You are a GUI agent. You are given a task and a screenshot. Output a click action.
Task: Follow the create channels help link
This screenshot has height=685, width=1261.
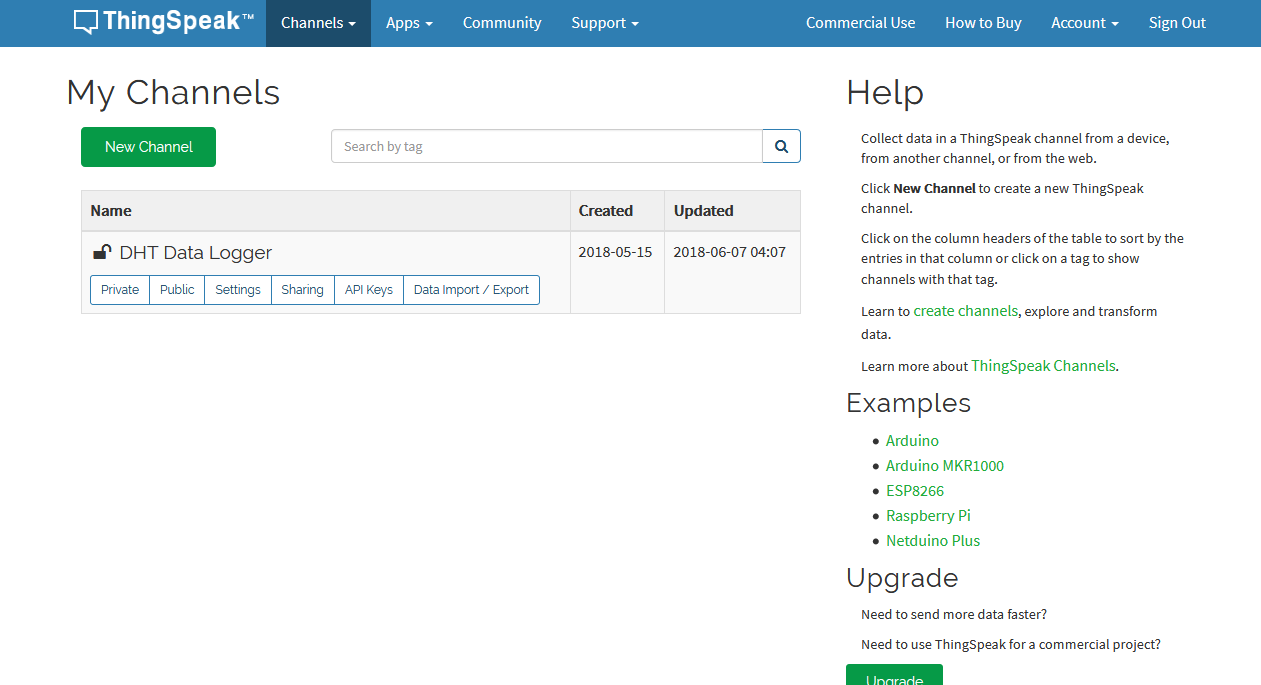[x=966, y=311]
